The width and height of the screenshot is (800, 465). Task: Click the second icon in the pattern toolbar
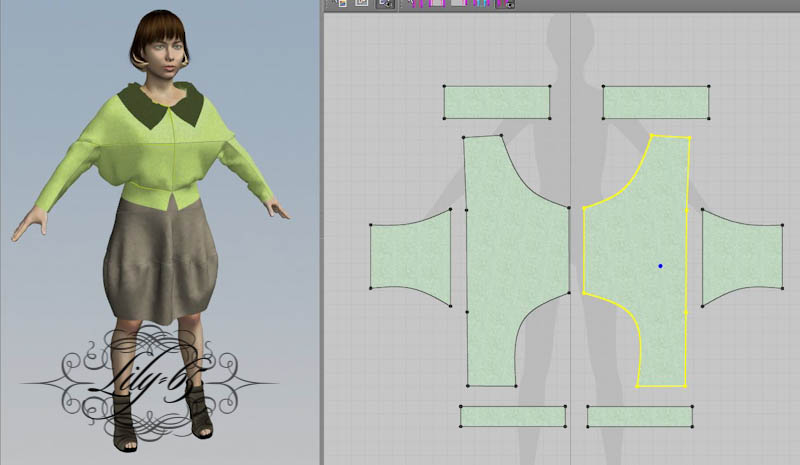361,4
